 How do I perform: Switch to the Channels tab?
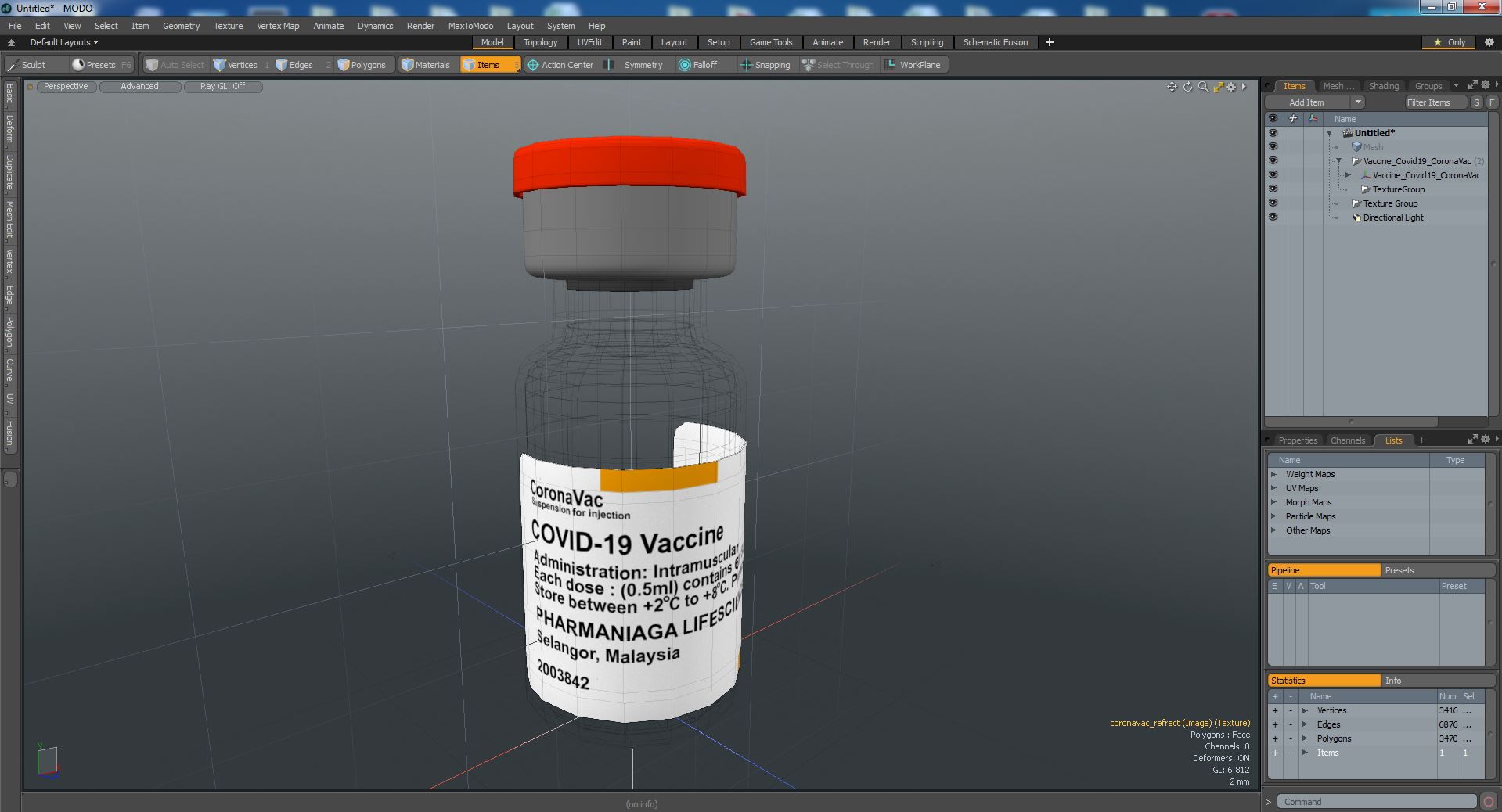click(1348, 440)
